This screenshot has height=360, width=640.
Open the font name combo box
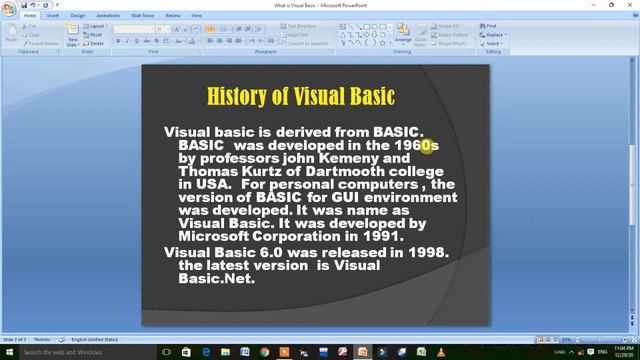134,29
